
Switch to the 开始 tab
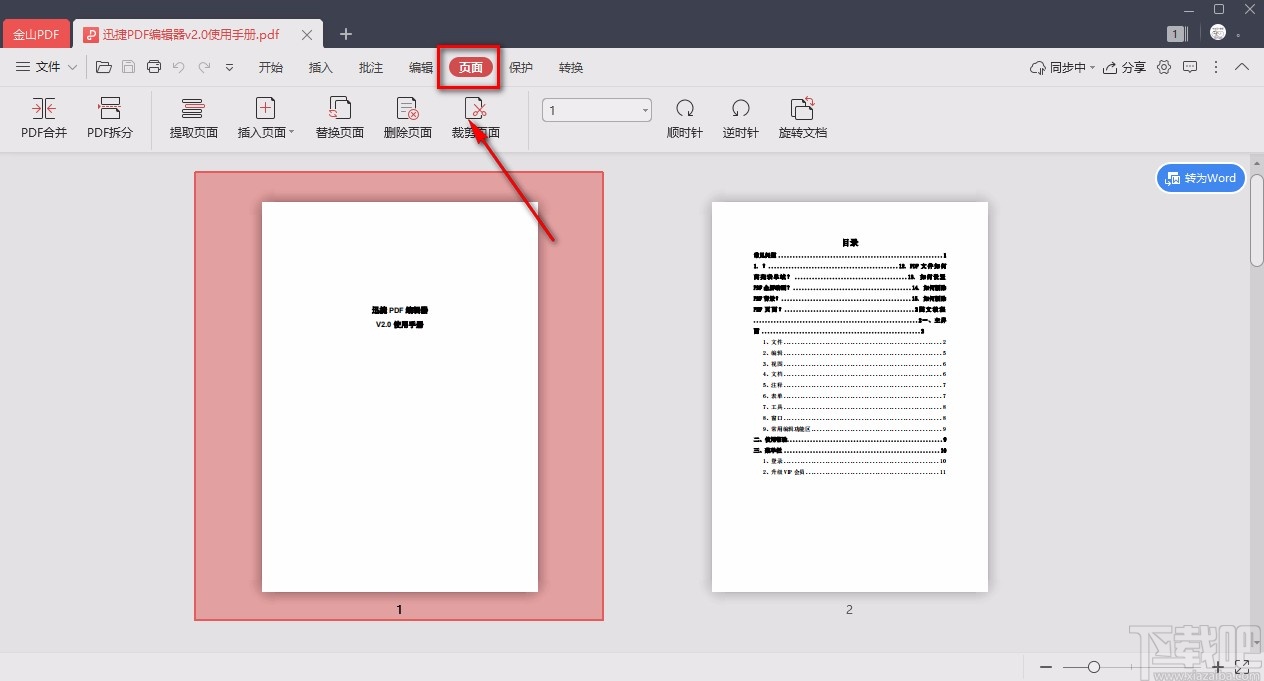[271, 68]
